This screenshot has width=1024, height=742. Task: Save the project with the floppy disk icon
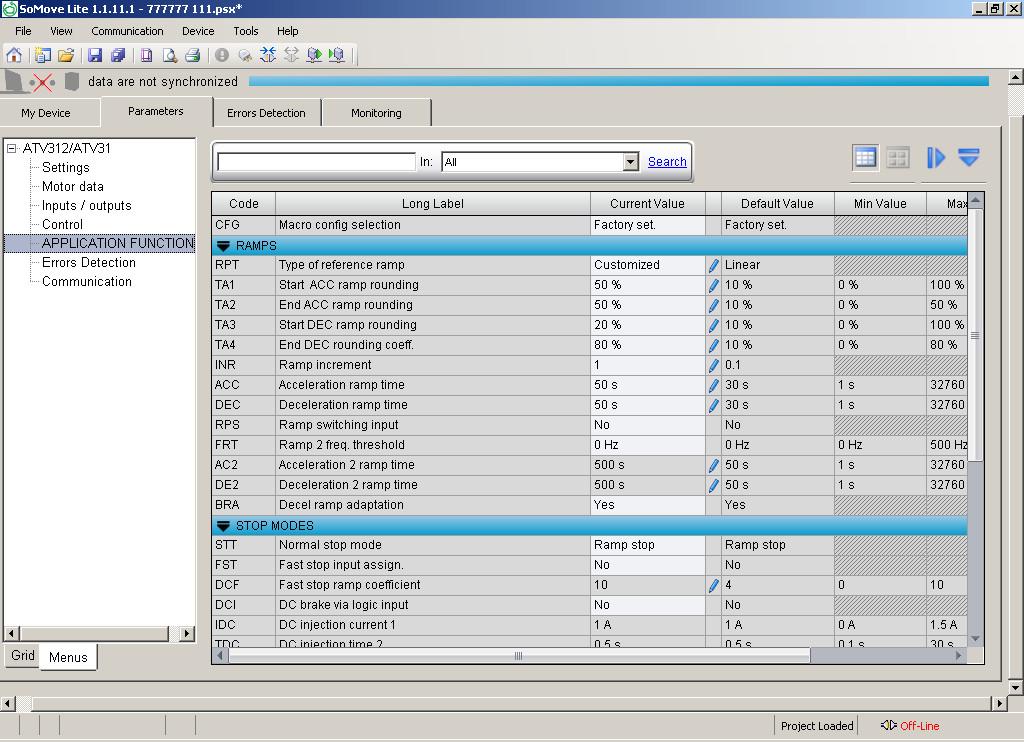point(95,56)
